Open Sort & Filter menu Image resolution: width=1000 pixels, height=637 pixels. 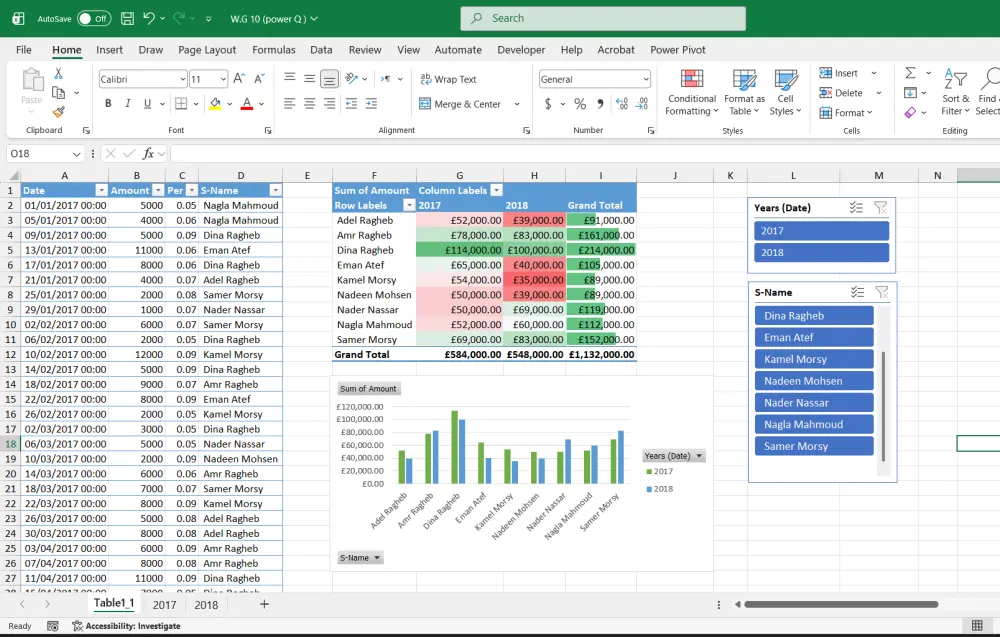point(955,92)
